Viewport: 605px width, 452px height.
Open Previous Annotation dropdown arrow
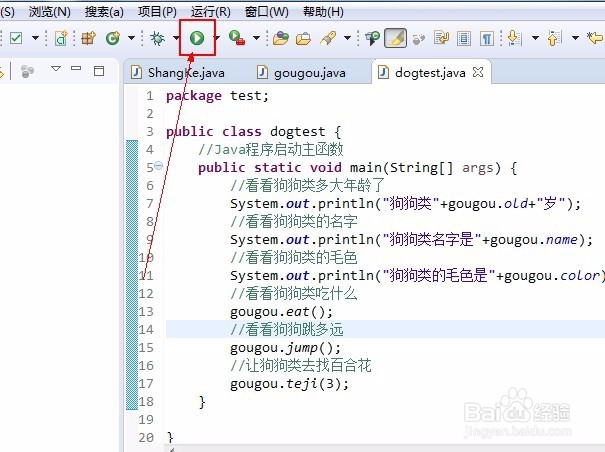(575, 38)
